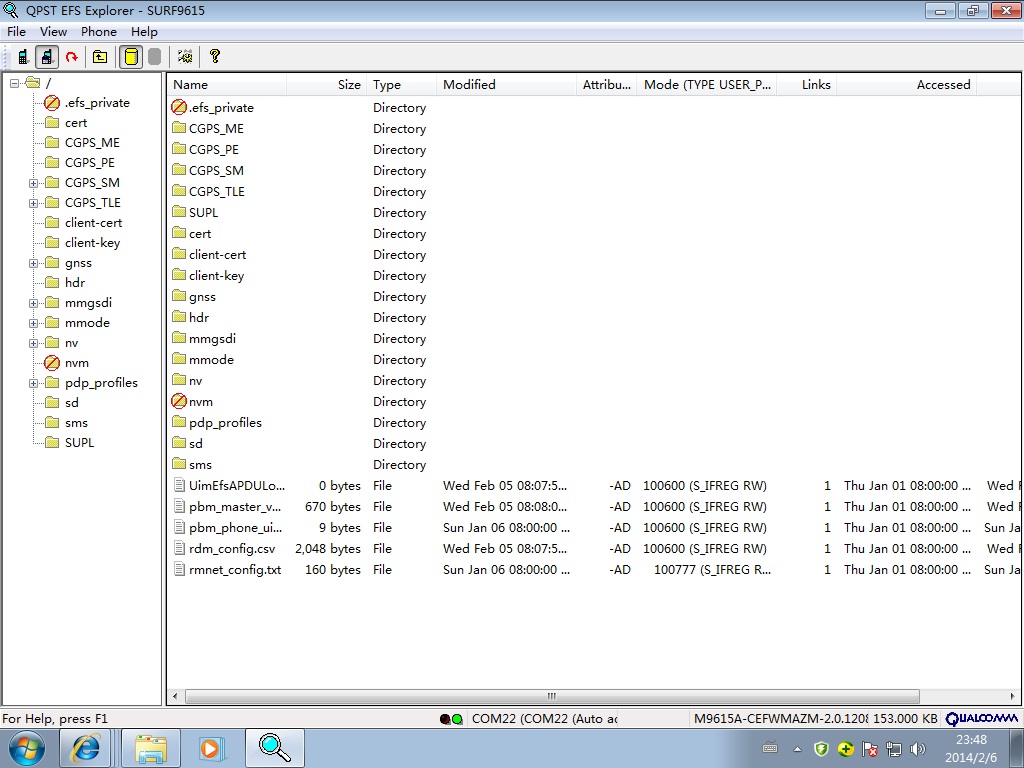
Task: Click the .efs_private blocked icon in file list
Action: click(179, 107)
